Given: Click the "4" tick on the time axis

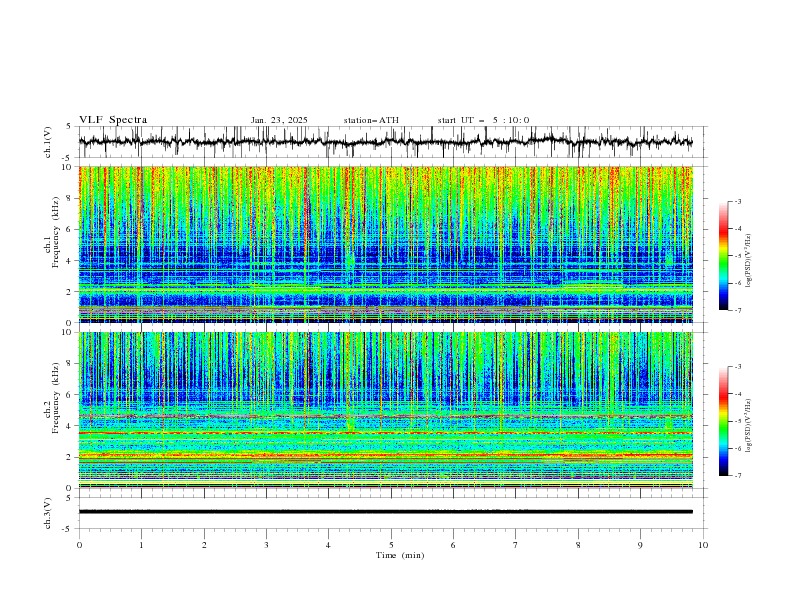Looking at the screenshot, I should [x=328, y=545].
